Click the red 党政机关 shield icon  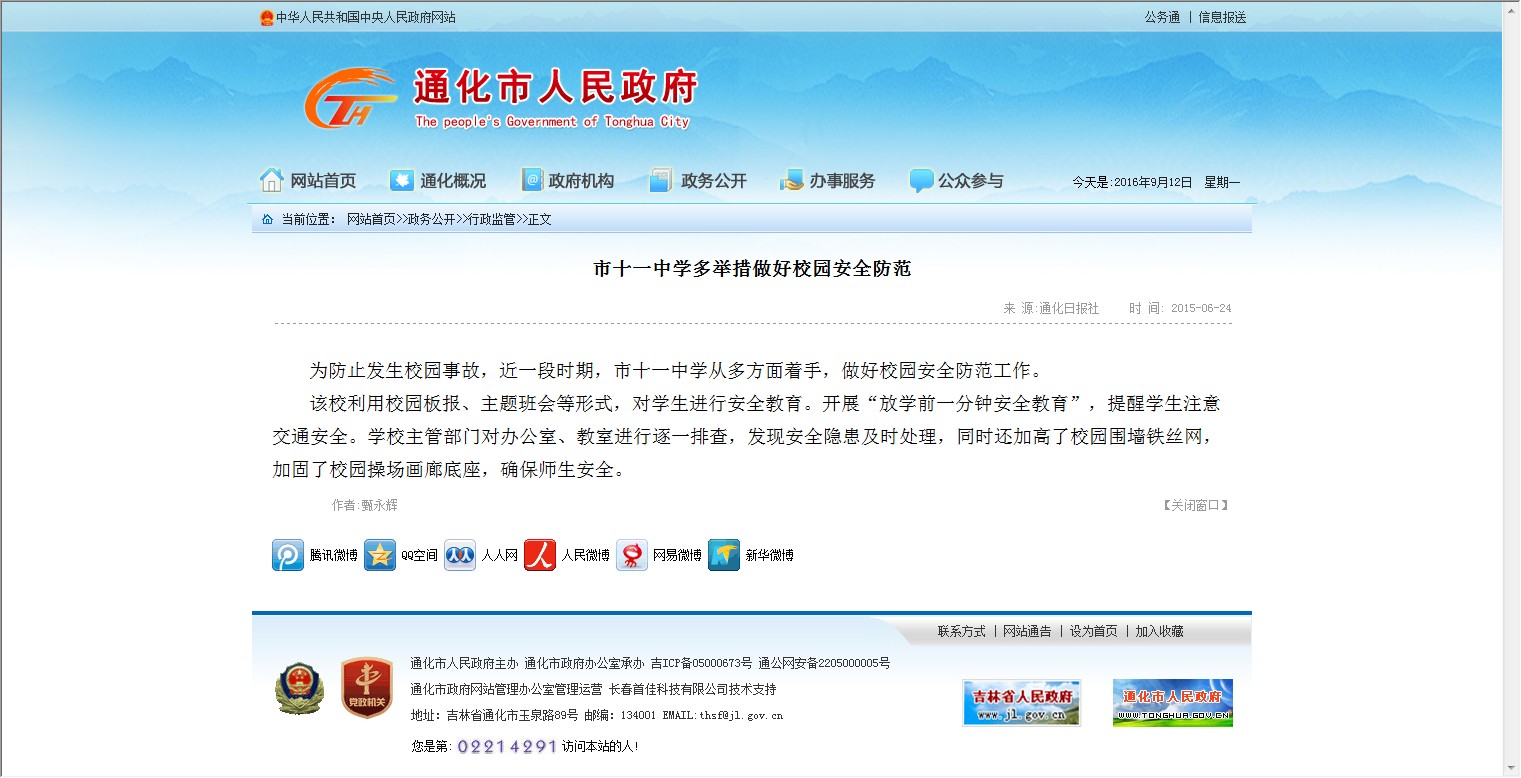coord(365,688)
